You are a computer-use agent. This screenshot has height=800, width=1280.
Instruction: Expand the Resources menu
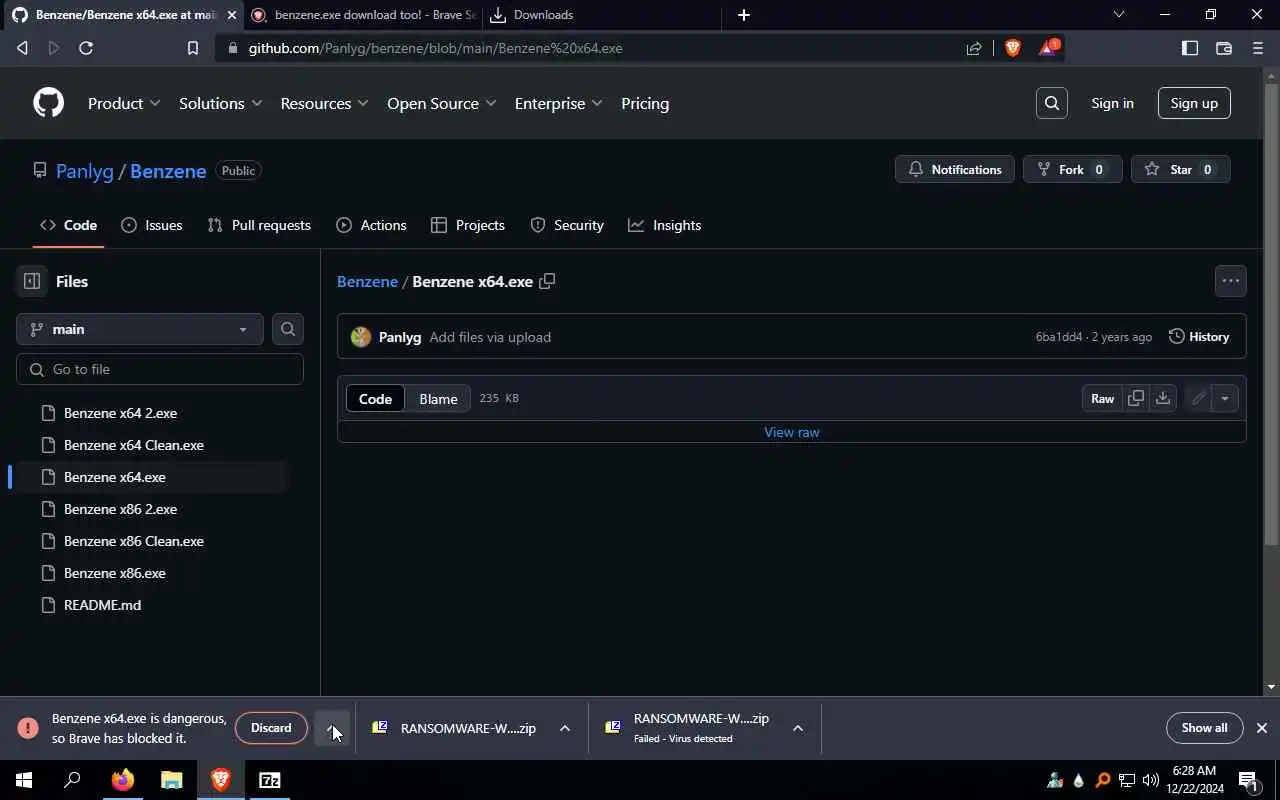point(324,103)
